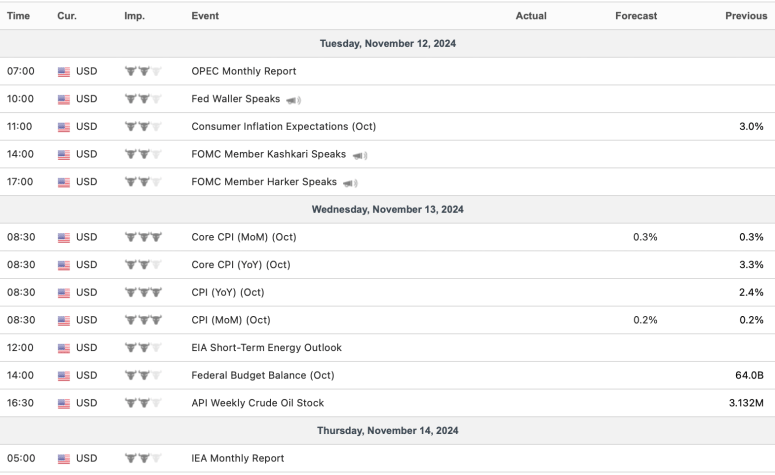This screenshot has width=775, height=475.
Task: Open the Core CPI (YoY) (Oct) event
Action: 241,265
